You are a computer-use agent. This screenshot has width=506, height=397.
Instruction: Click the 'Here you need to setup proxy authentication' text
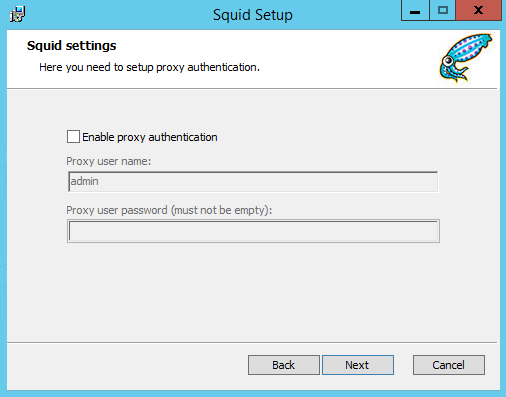point(149,67)
